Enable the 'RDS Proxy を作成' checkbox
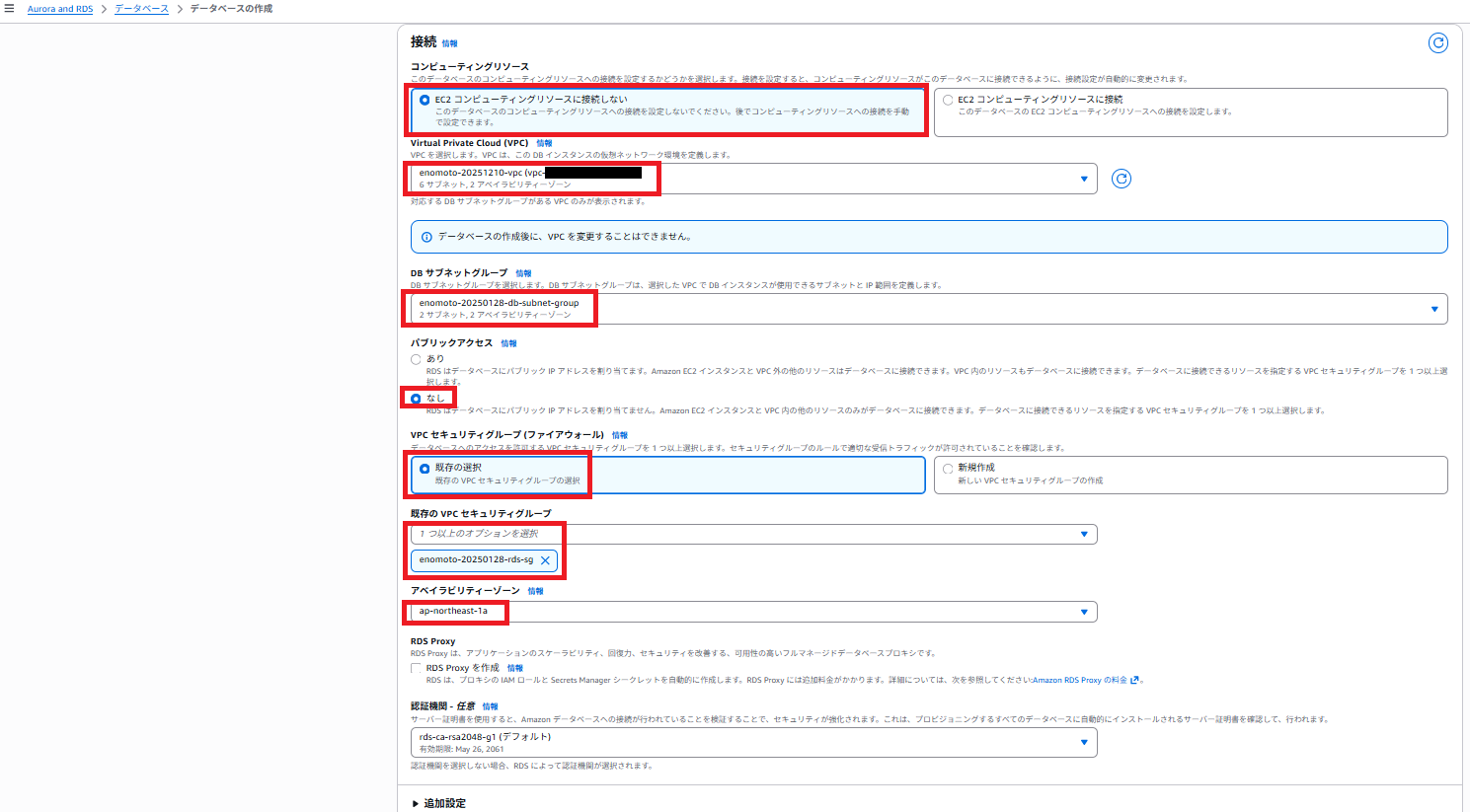Screen dimensions: 1470x812 coord(416,668)
